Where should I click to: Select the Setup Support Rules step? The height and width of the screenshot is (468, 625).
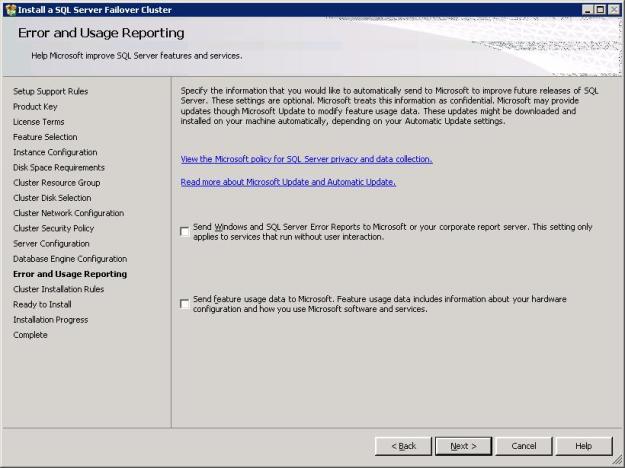pyautogui.click(x=50, y=91)
